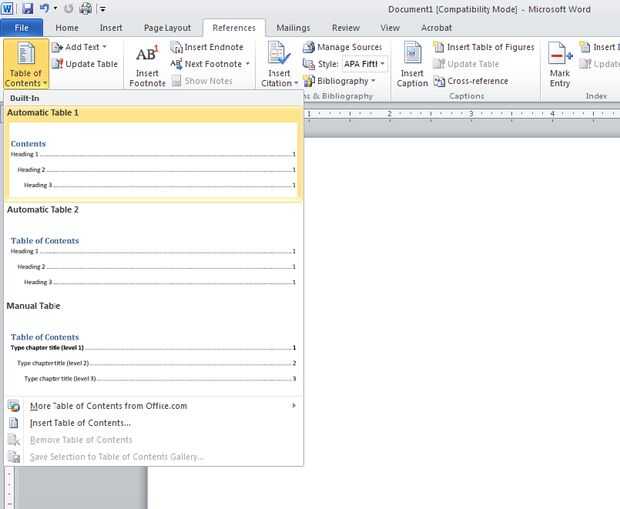This screenshot has height=509, width=620.
Task: Click the Update Table button label
Action: point(92,64)
